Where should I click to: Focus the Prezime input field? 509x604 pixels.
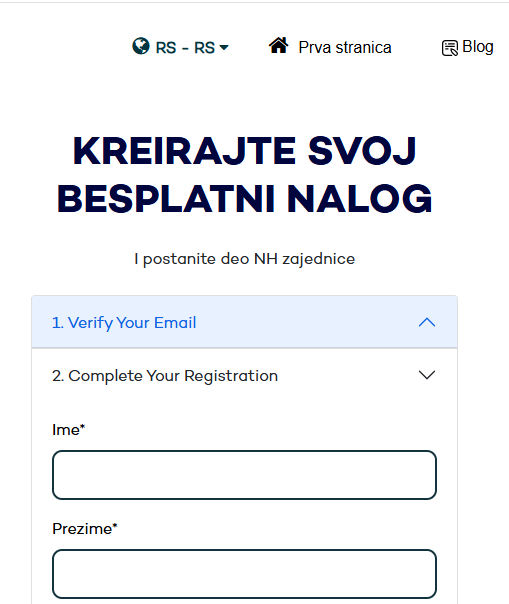pos(245,574)
